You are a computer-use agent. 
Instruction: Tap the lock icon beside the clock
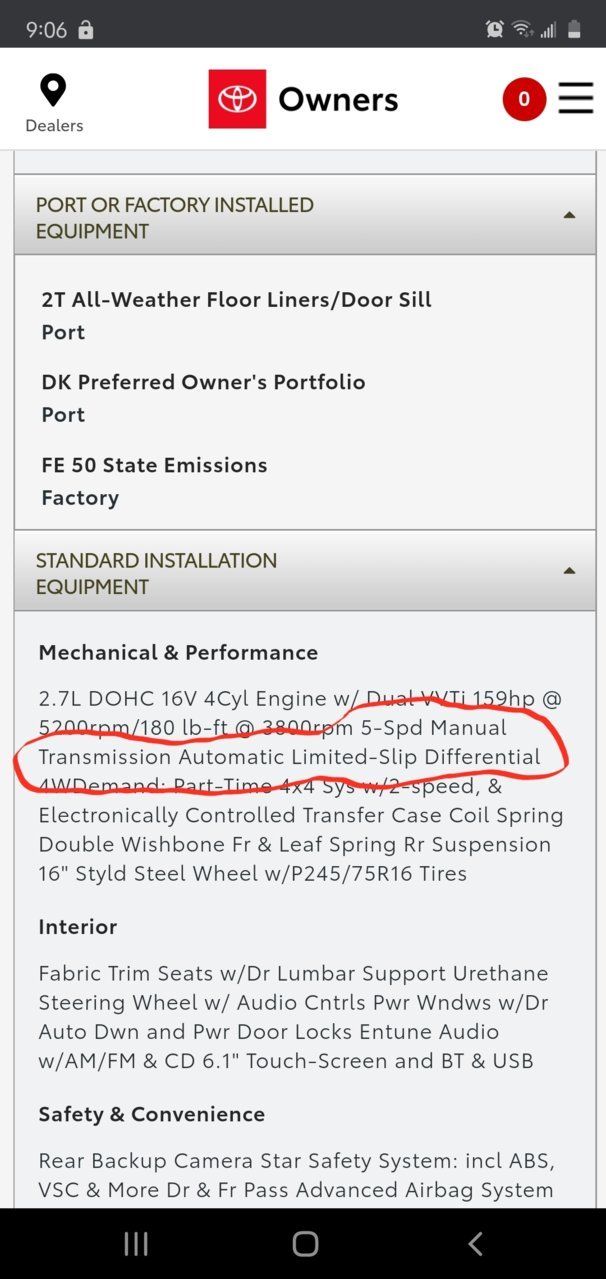[85, 30]
